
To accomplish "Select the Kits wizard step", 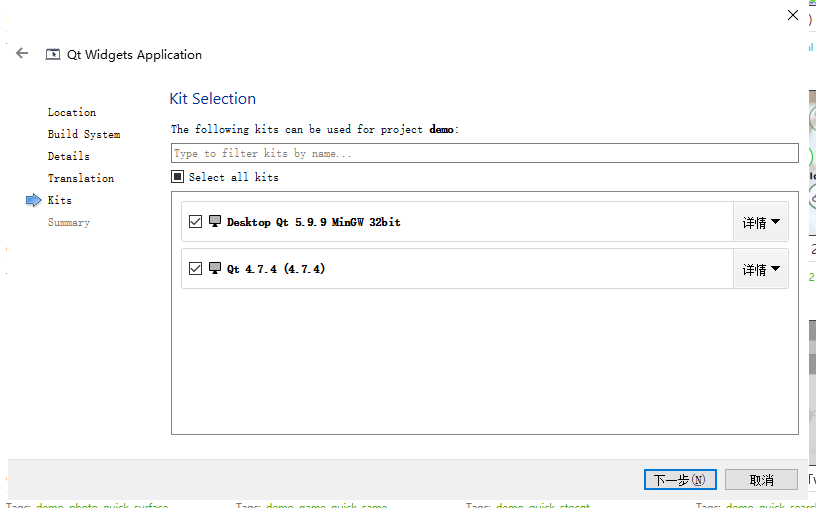I will tap(60, 200).
